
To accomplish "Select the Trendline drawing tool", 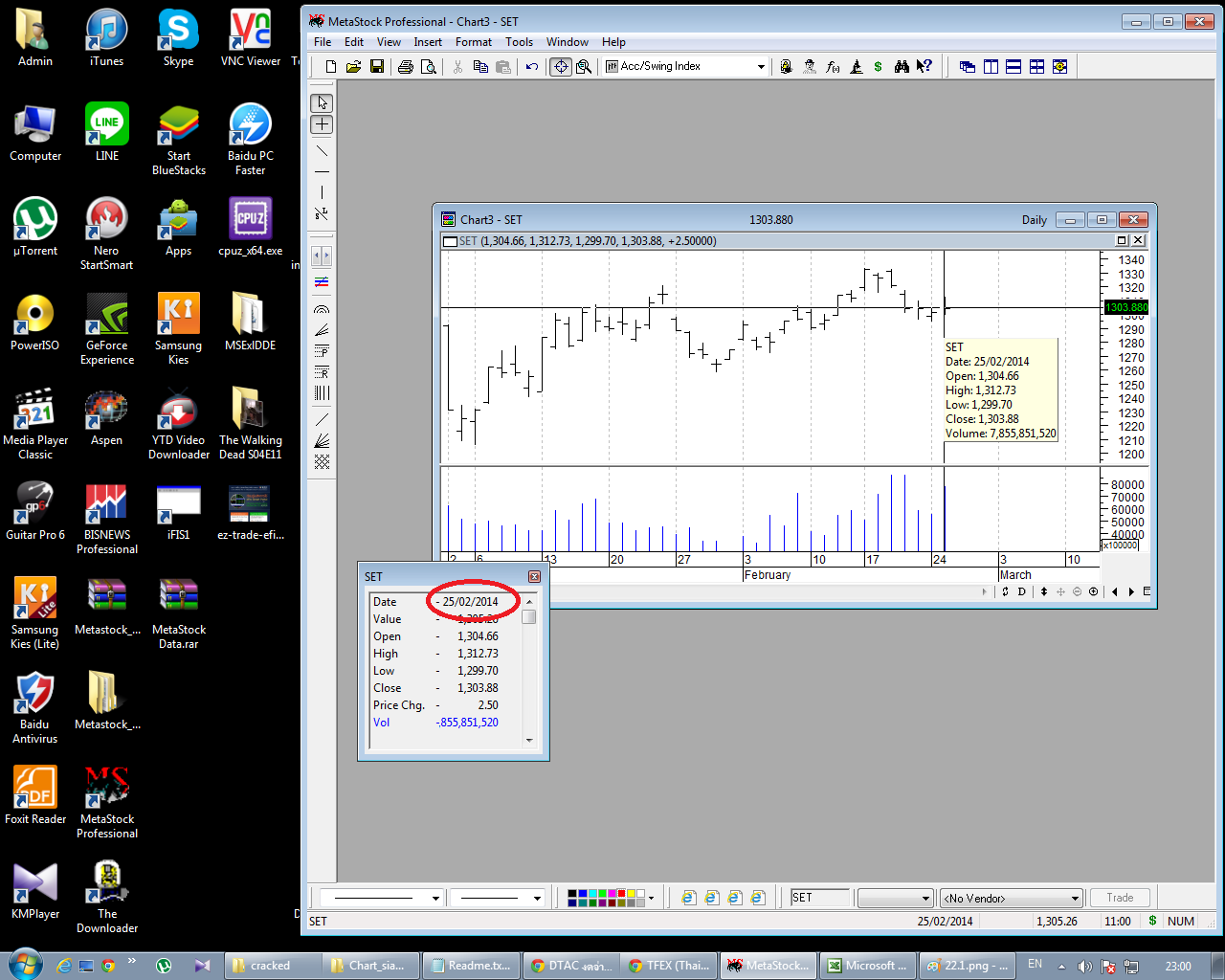I will pos(322,151).
